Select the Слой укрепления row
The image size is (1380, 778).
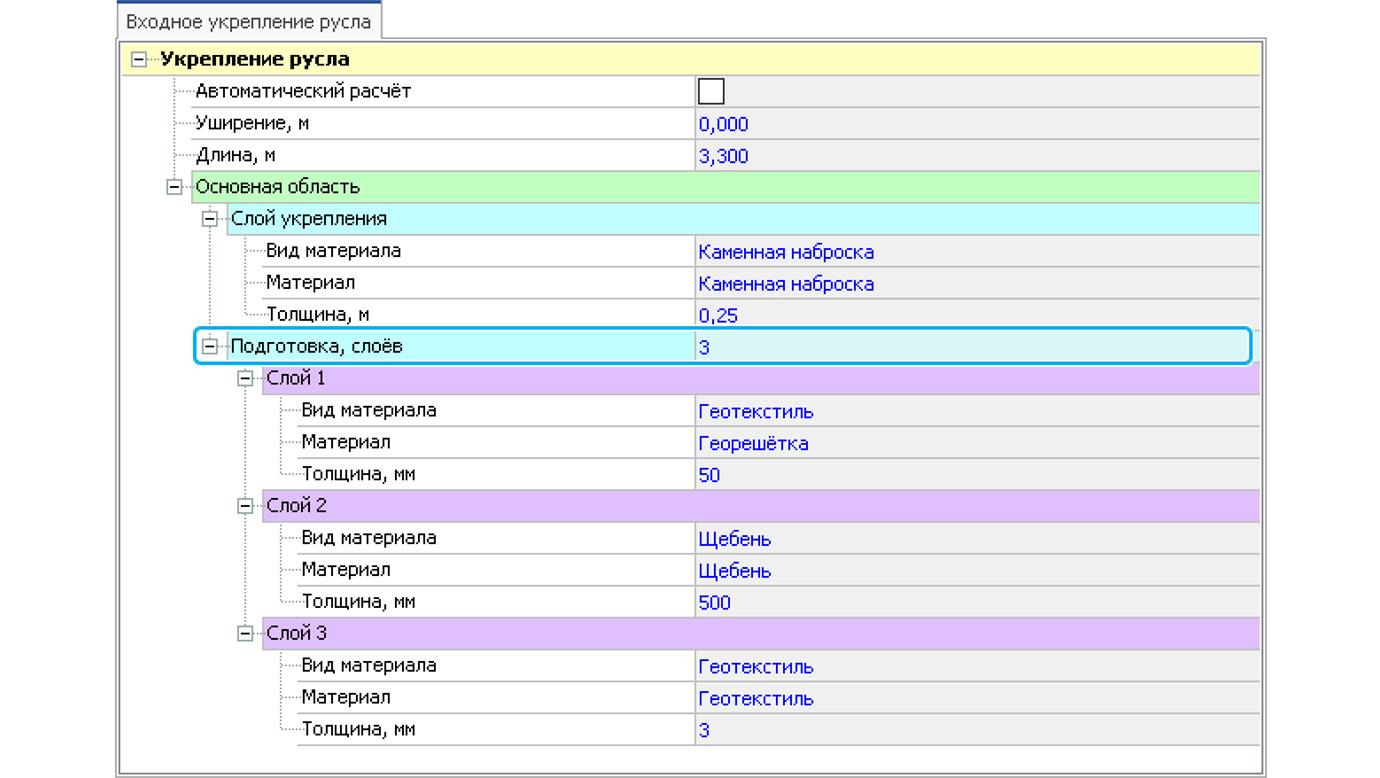pyautogui.click(x=743, y=219)
